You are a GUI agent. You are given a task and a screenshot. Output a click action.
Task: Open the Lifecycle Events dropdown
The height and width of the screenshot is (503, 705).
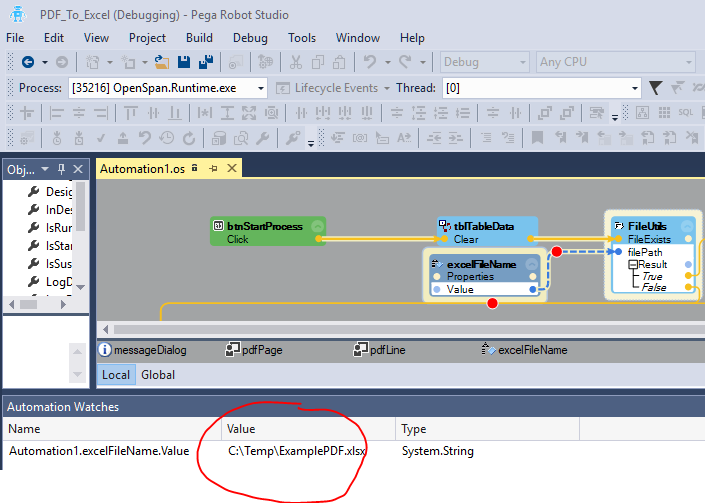coord(387,88)
